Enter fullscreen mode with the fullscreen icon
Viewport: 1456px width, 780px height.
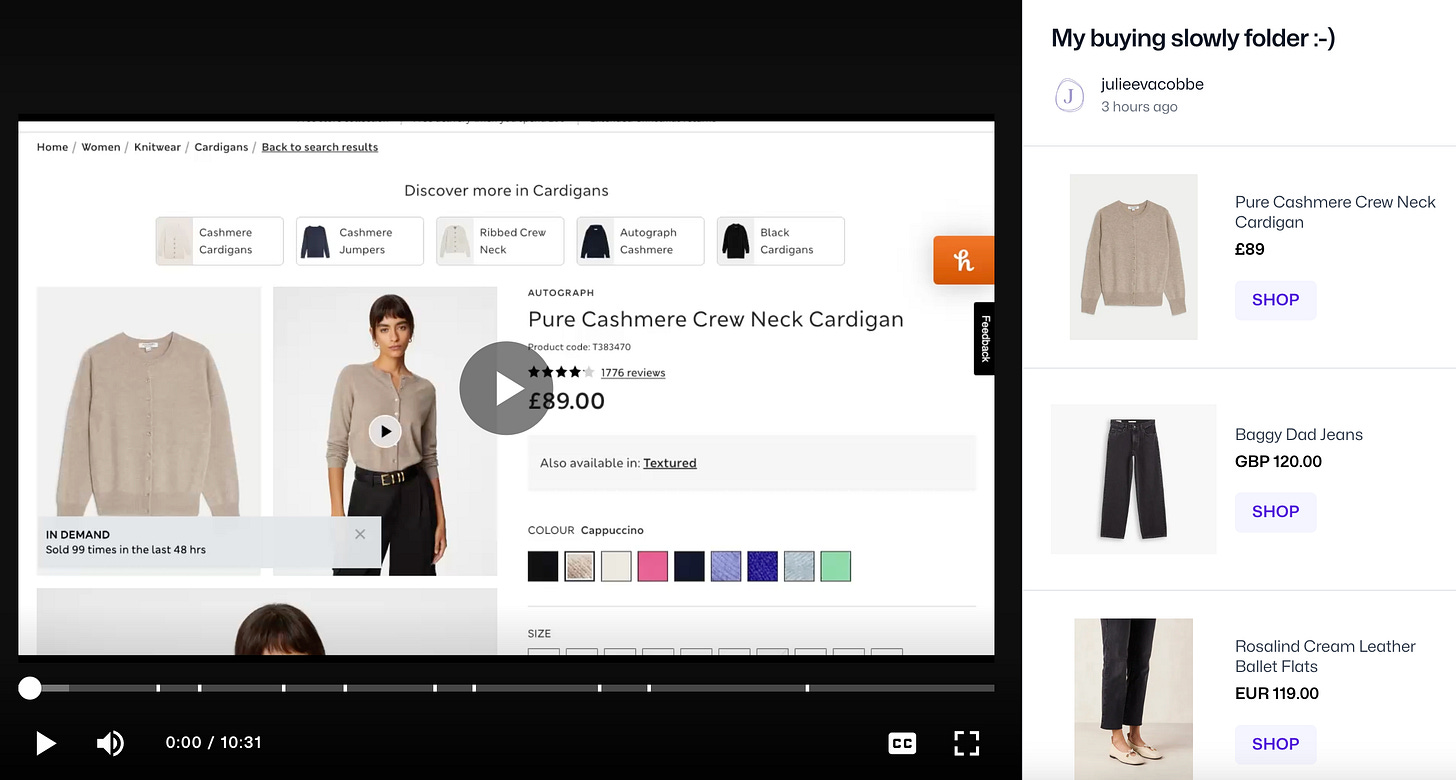pyautogui.click(x=966, y=743)
